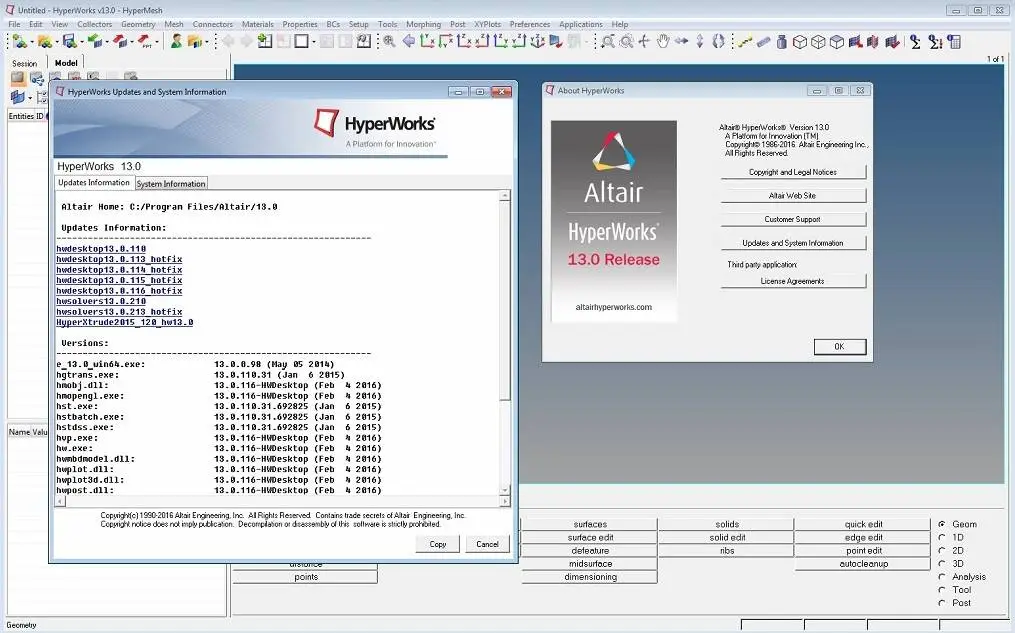1015x633 pixels.
Task: Switch to the System Information tab
Action: [x=171, y=184]
